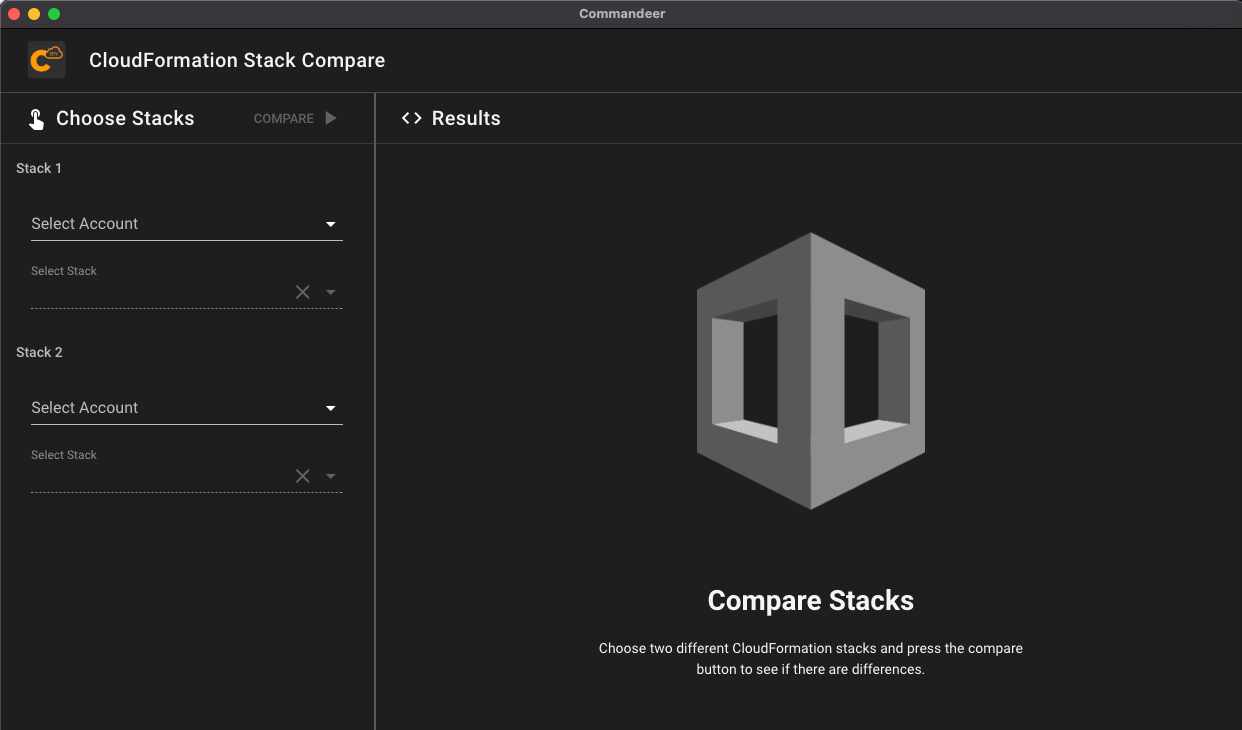This screenshot has height=730, width=1242.
Task: Open Stack 1 Select Account dropdown arrow
Action: (331, 224)
